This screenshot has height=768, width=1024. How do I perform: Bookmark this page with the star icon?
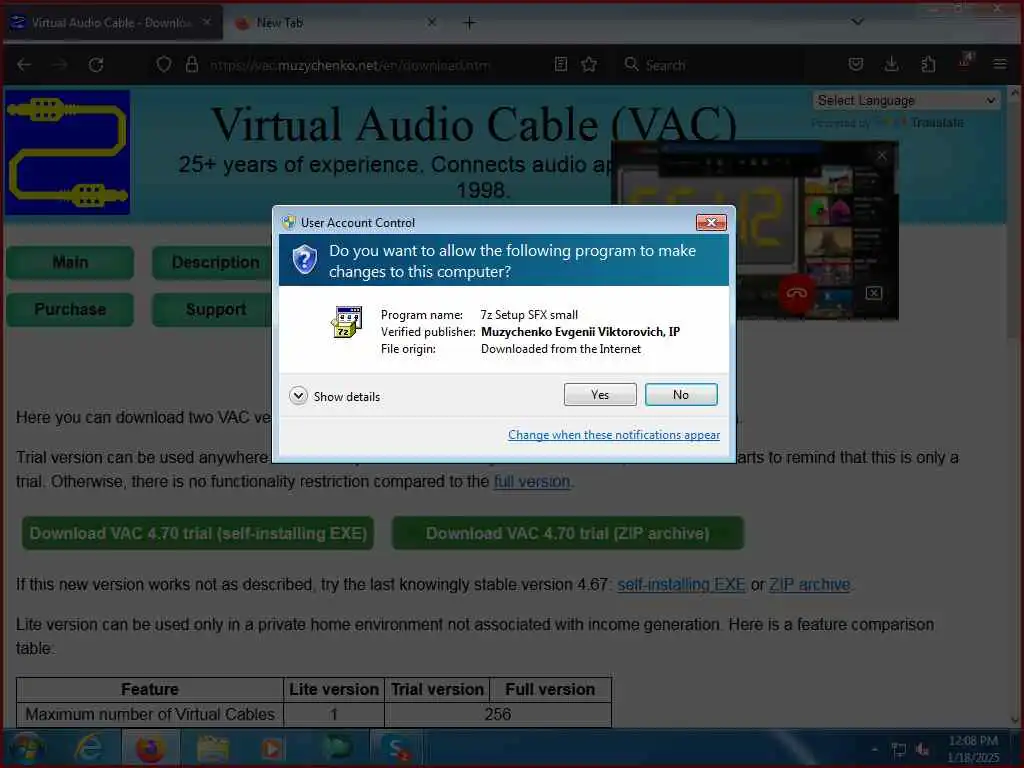click(x=589, y=64)
